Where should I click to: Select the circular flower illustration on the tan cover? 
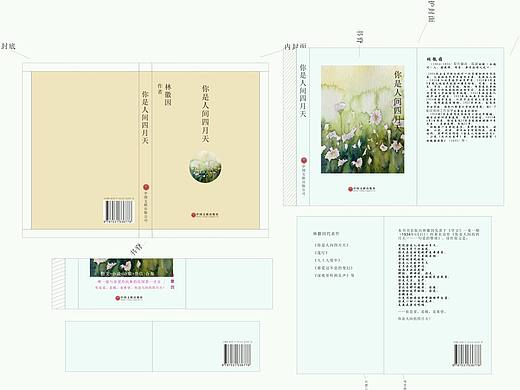(x=205, y=167)
